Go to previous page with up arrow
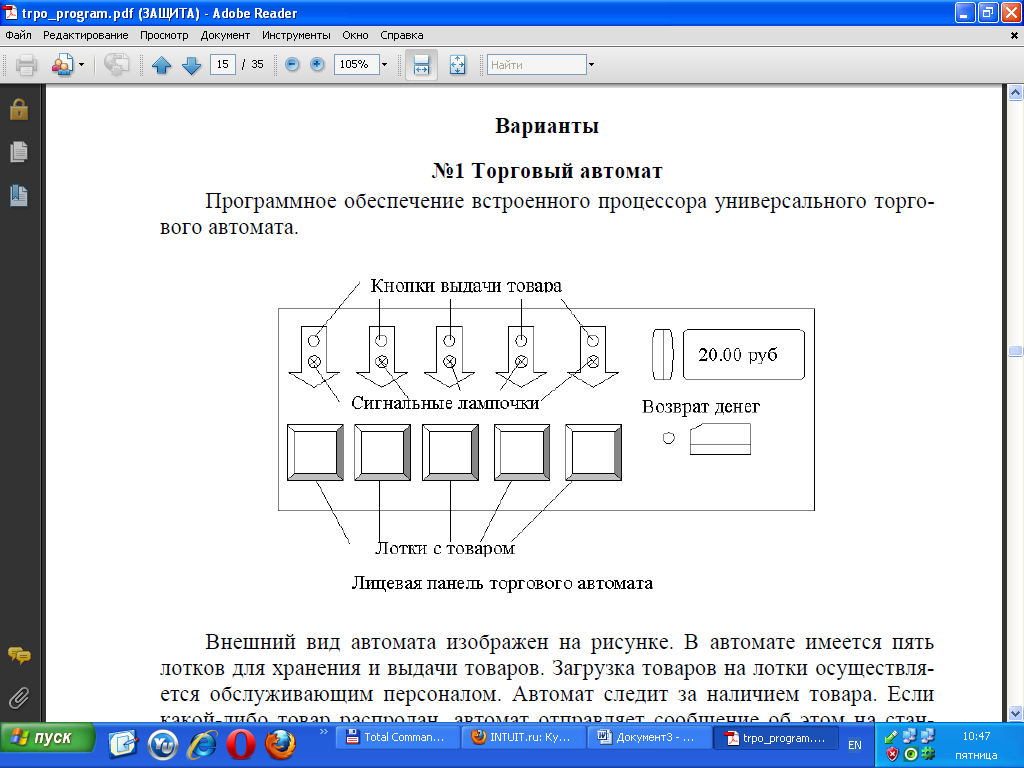Image resolution: width=1024 pixels, height=768 pixels. (161, 65)
